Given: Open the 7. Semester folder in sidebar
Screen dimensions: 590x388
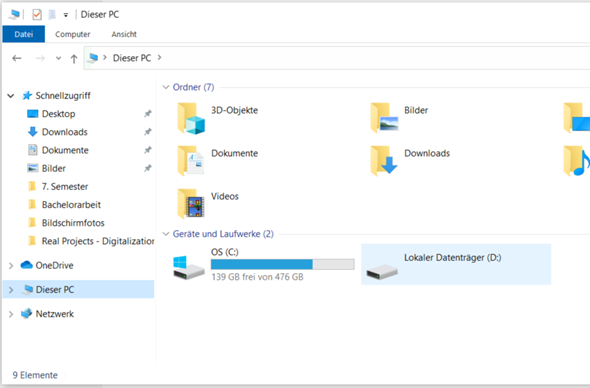Looking at the screenshot, I should click(65, 187).
